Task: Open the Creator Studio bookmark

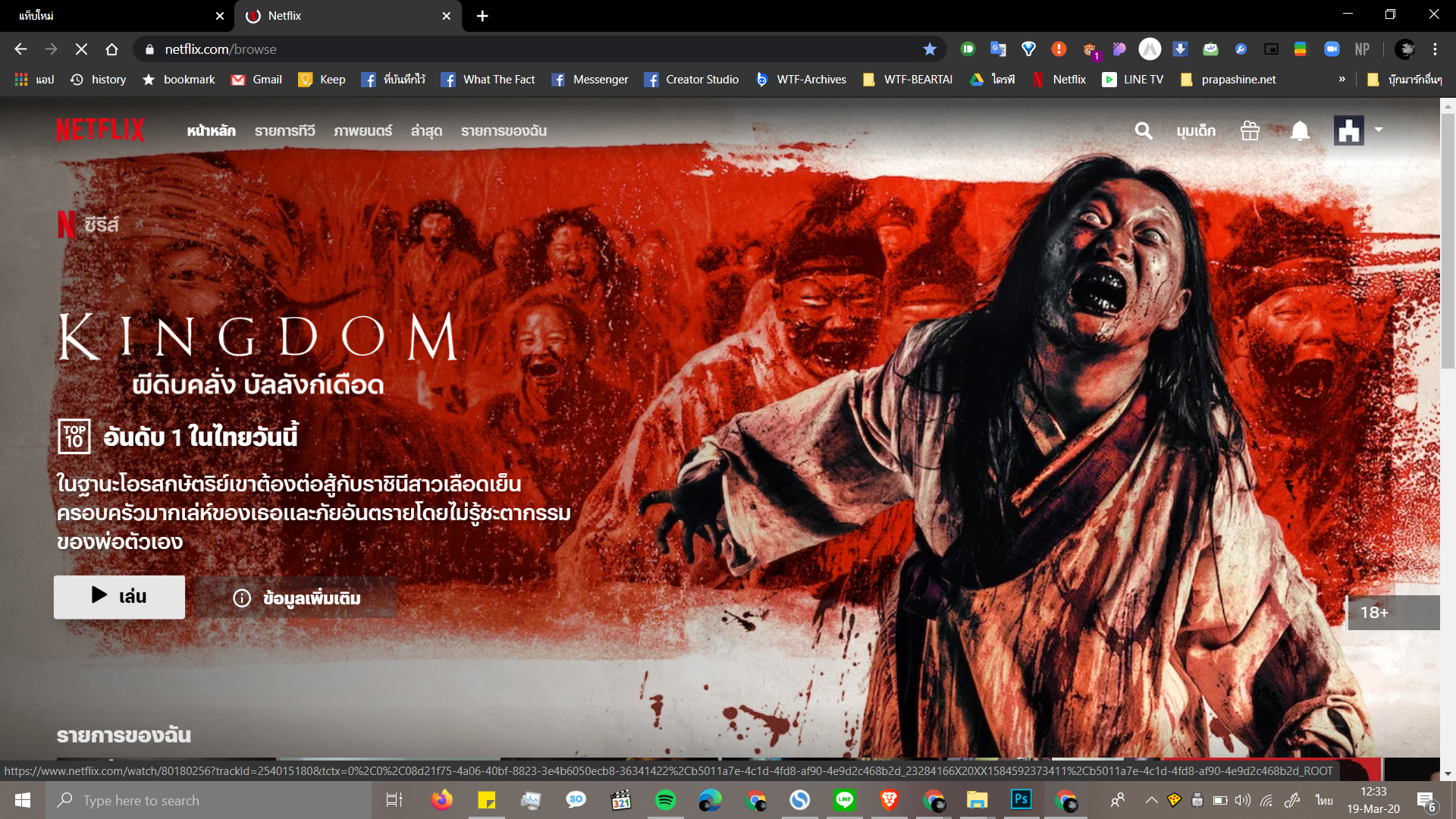Action: 691,80
